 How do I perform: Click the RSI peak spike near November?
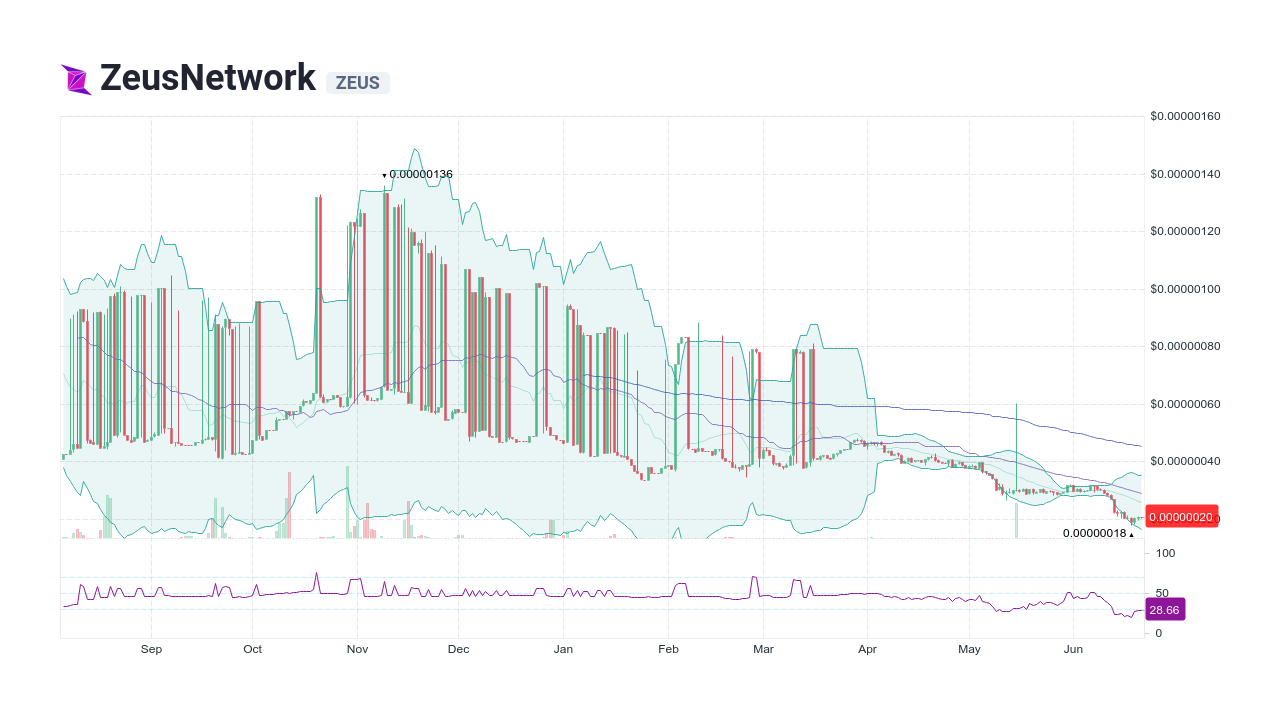pyautogui.click(x=317, y=575)
